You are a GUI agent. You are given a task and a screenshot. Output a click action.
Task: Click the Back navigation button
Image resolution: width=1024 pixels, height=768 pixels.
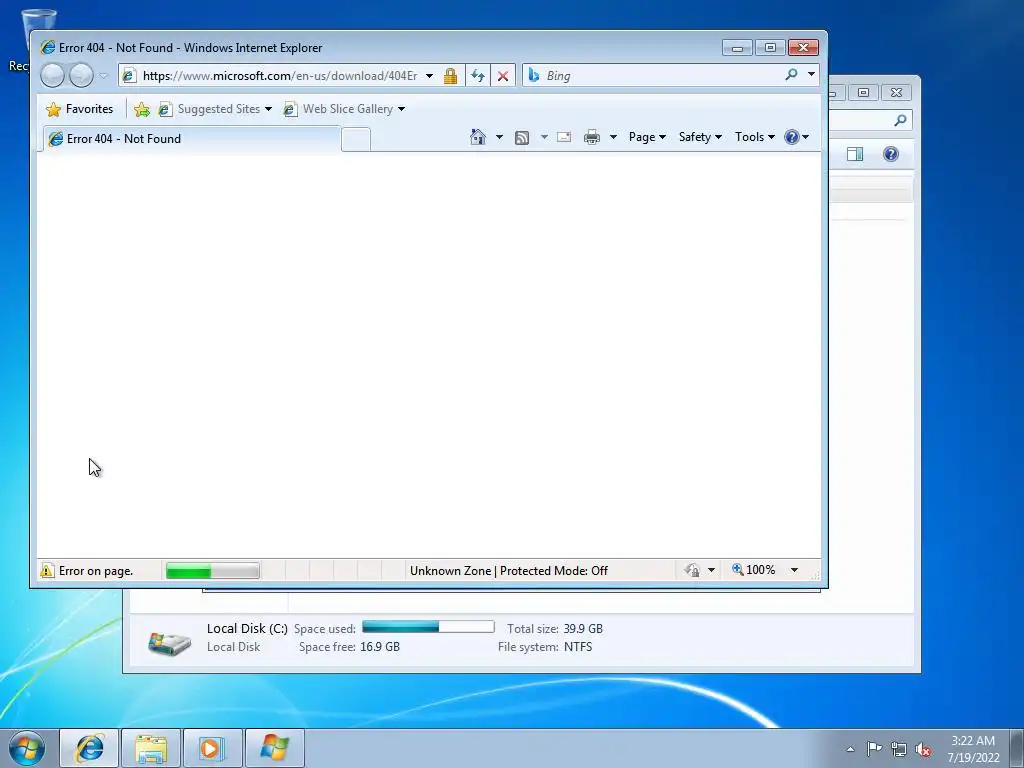(52, 76)
